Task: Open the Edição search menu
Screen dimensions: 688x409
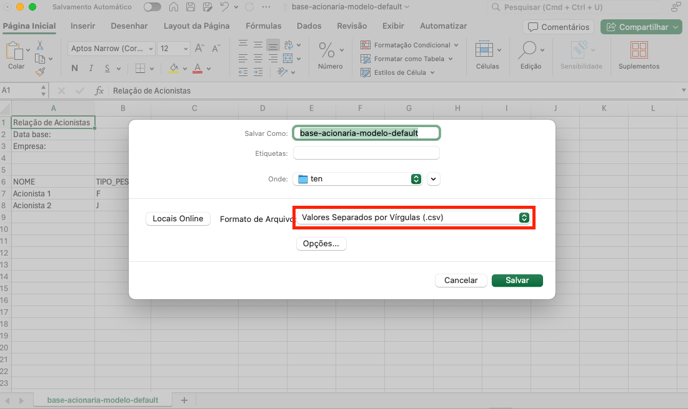Action: 531,55
